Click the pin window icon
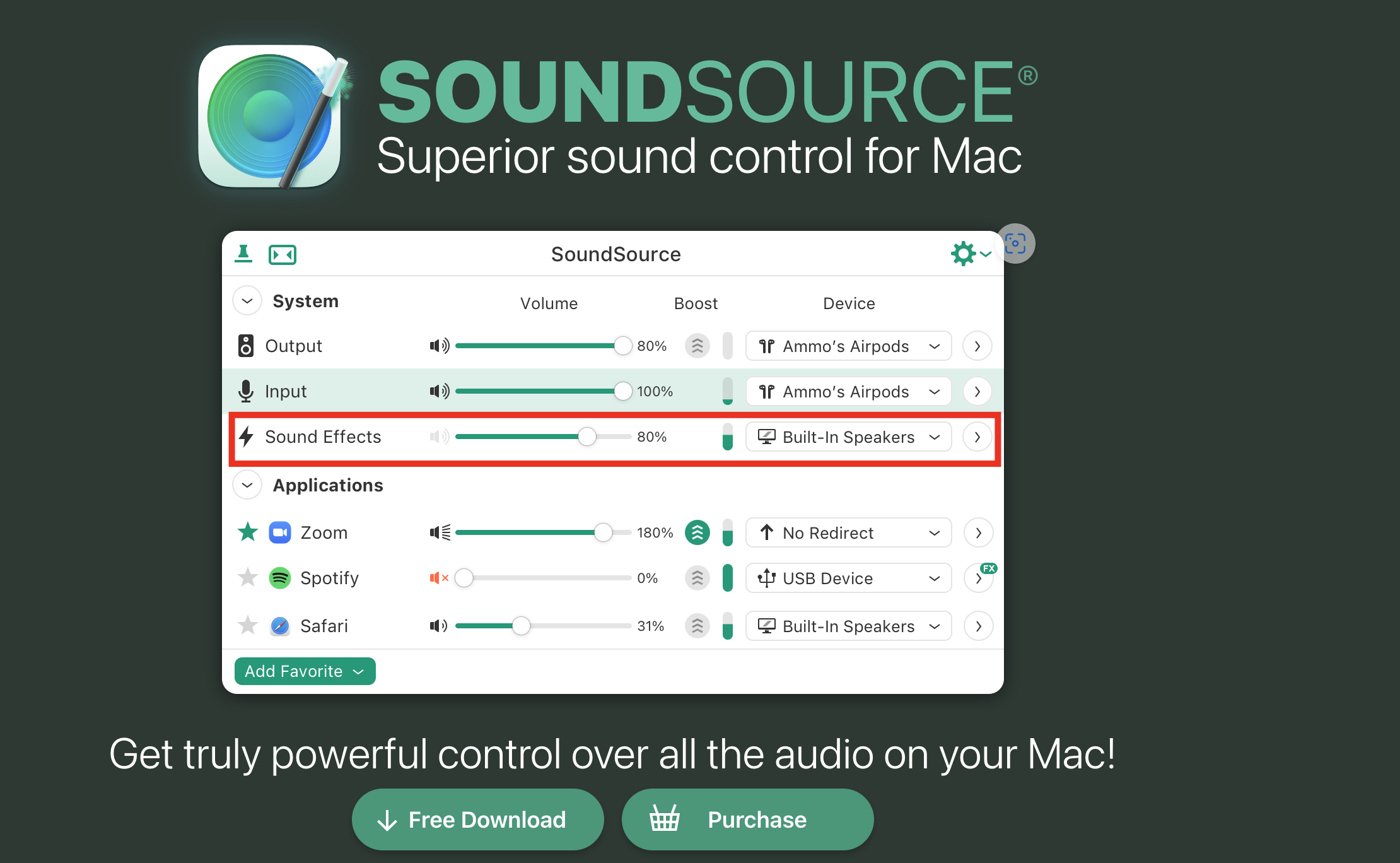1400x863 pixels. [x=243, y=254]
